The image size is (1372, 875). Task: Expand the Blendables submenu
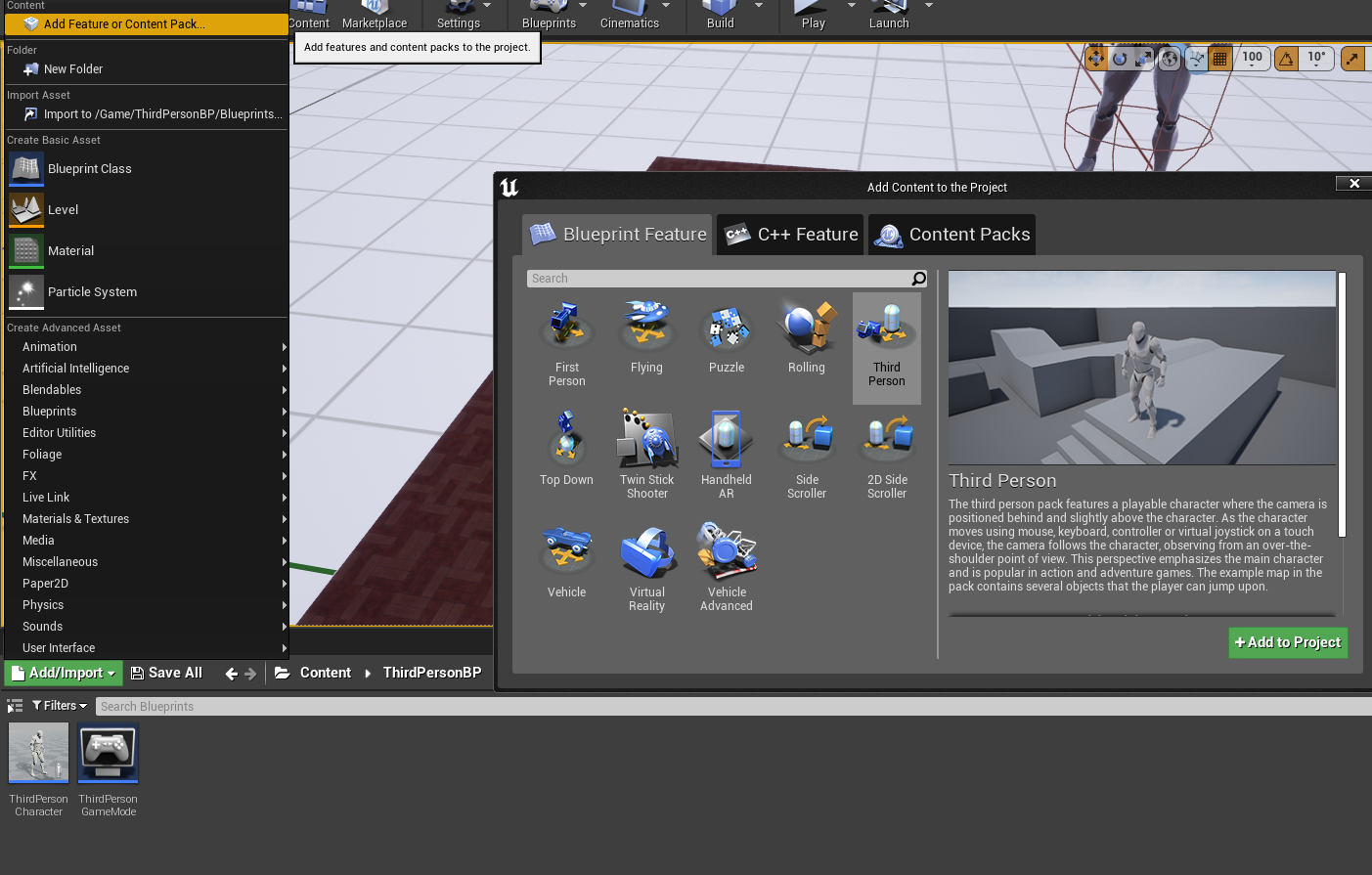pos(147,390)
